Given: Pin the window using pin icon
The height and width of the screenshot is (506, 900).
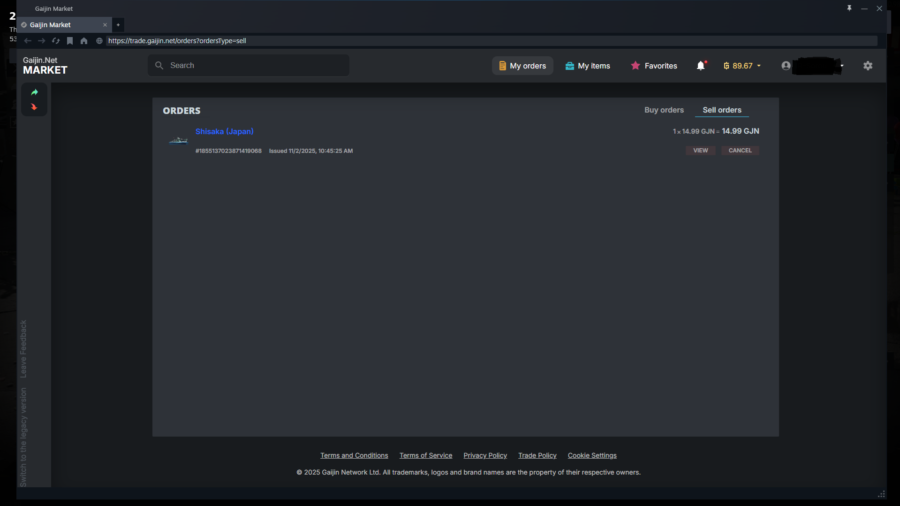Looking at the screenshot, I should coord(849,8).
